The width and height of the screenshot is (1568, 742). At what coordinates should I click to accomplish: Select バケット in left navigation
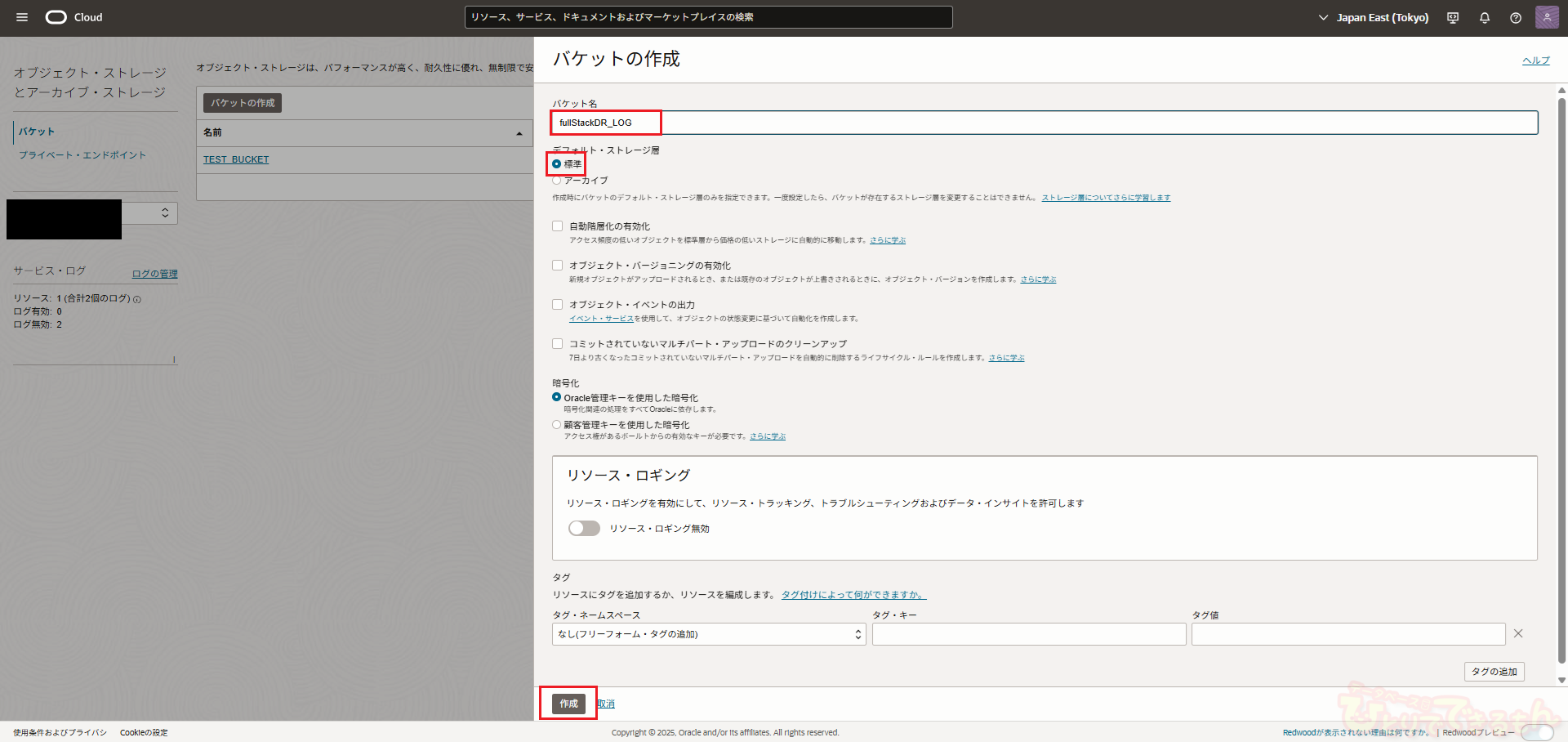click(x=37, y=132)
